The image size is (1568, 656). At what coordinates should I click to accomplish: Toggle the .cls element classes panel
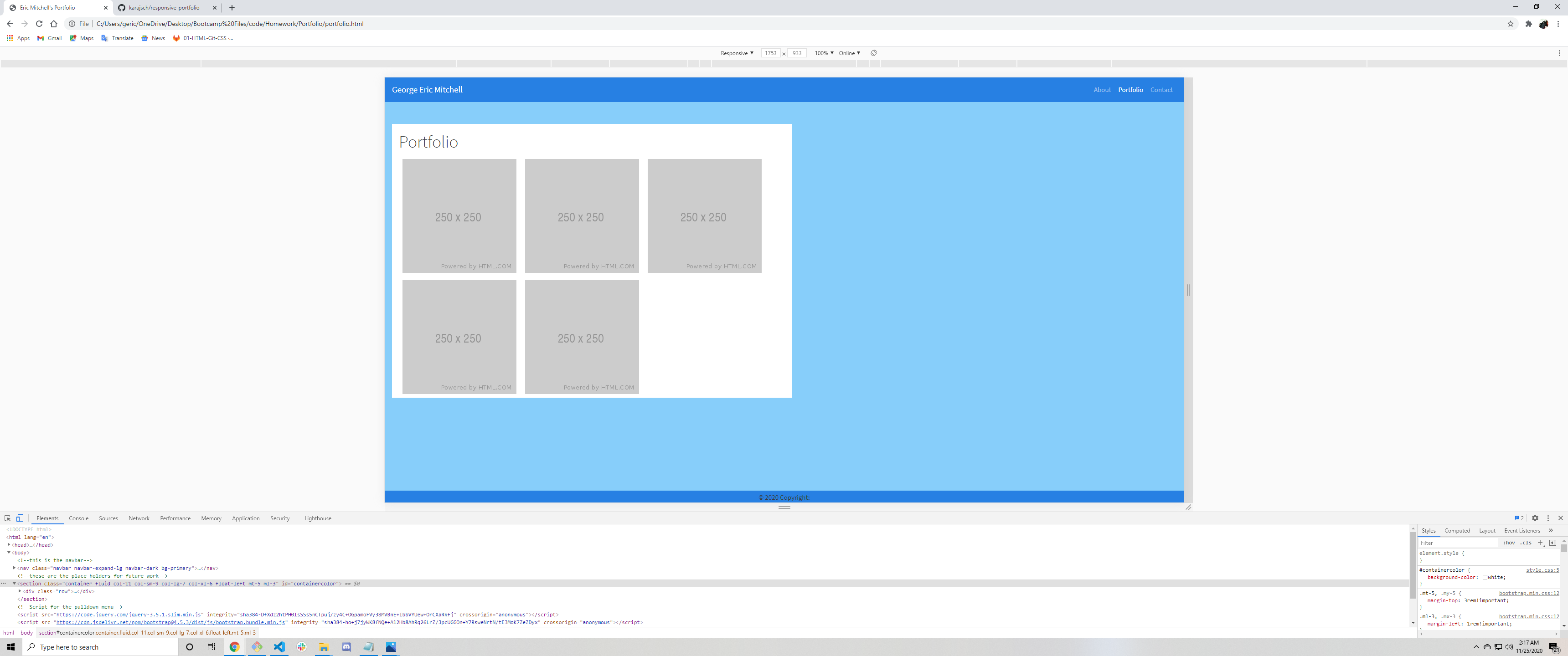(1526, 542)
